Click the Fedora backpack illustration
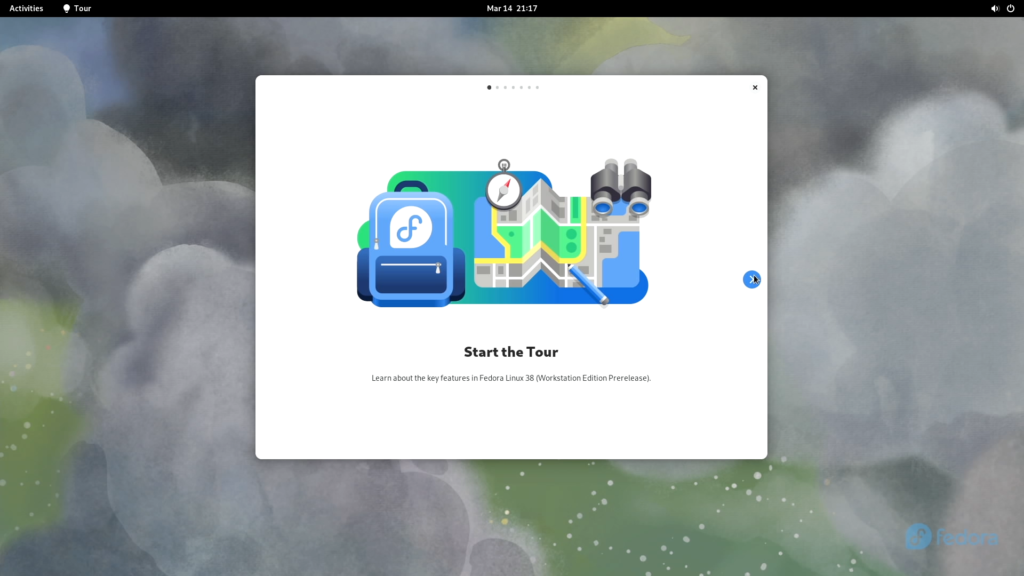1024x576 pixels. click(411, 244)
